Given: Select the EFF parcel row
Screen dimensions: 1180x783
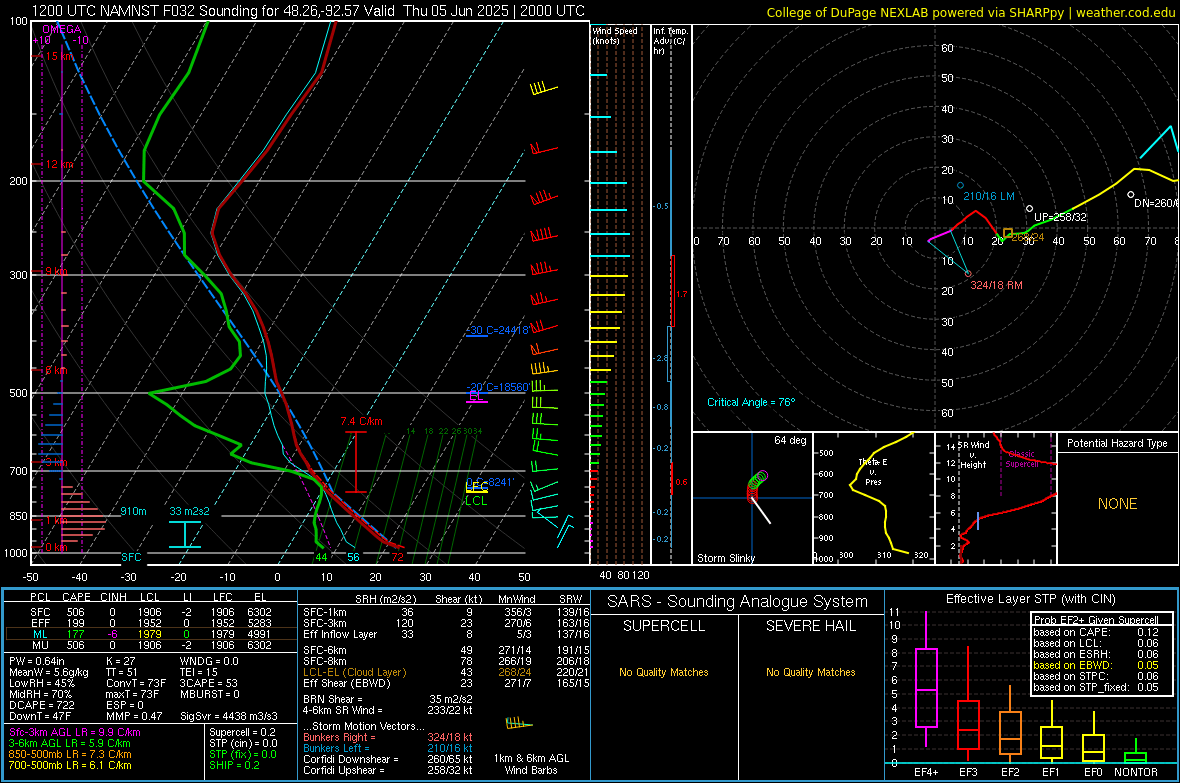Looking at the screenshot, I should pos(151,623).
